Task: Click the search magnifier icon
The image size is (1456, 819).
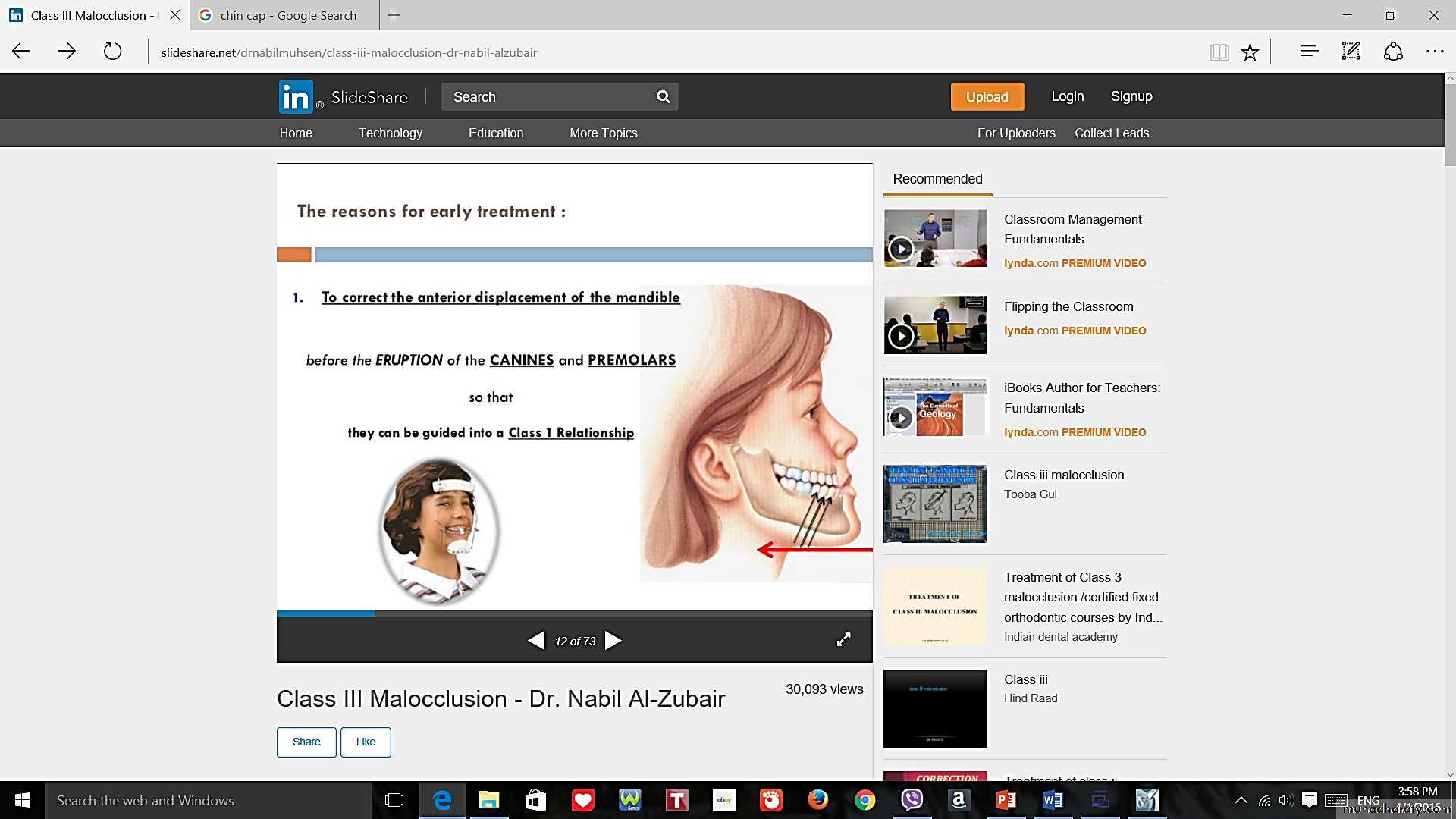Action: 663,97
